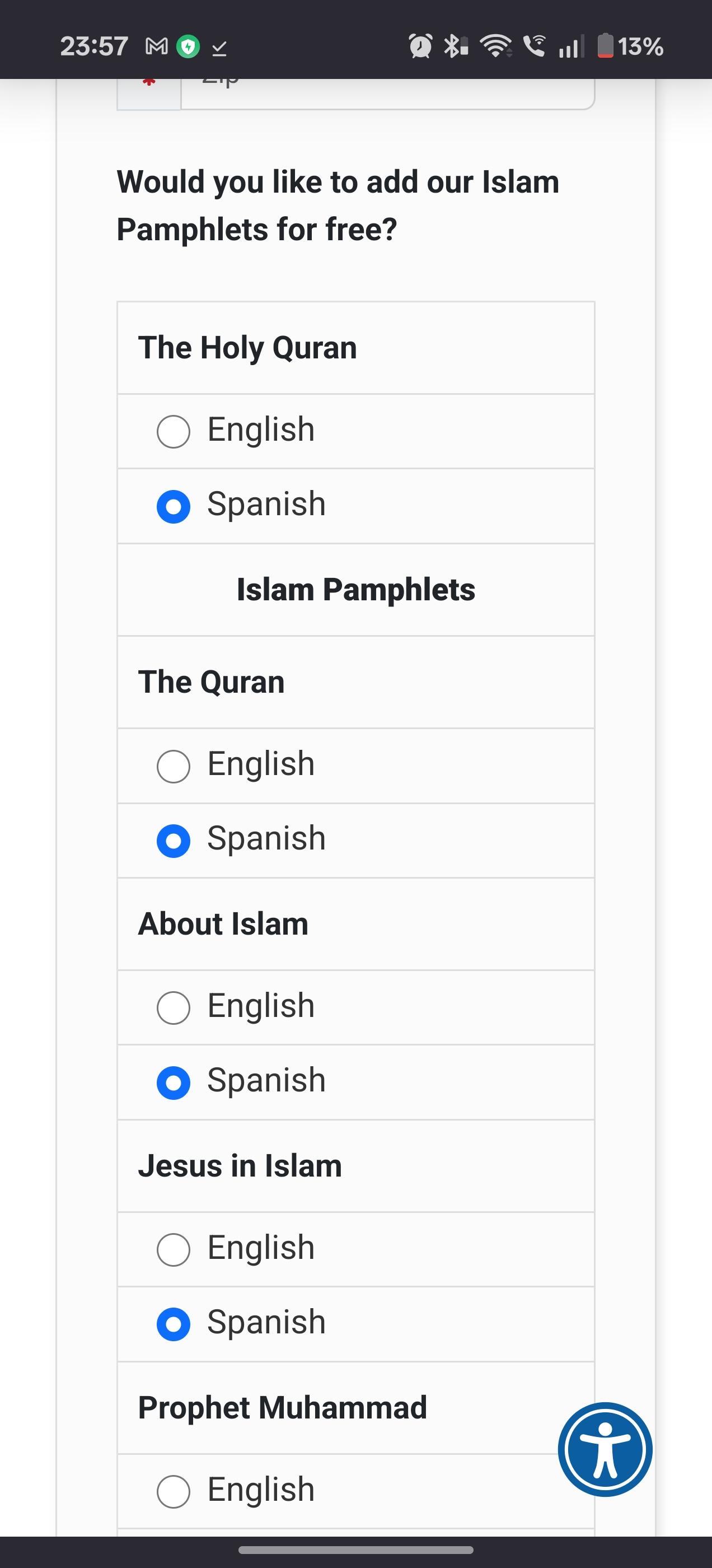Pick Spanish for About Islam pamphlet
The width and height of the screenshot is (712, 1568).
pyautogui.click(x=174, y=1082)
